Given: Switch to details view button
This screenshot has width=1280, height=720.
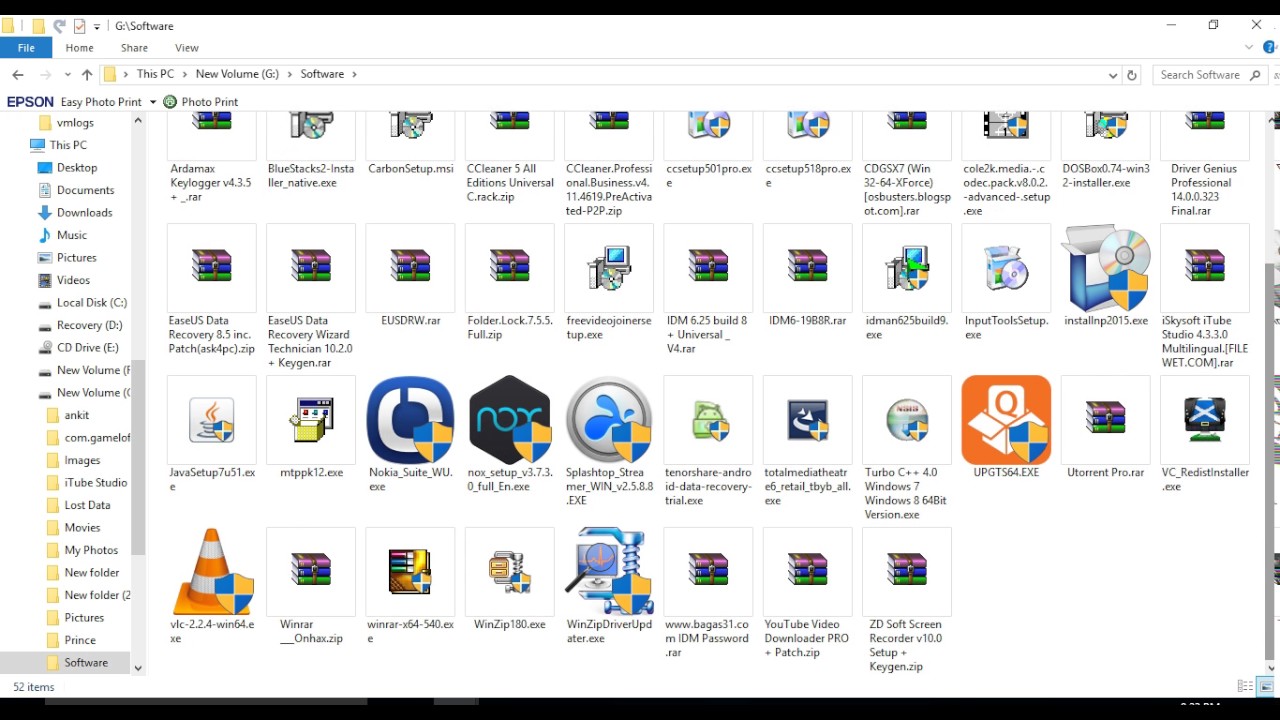Looking at the screenshot, I should [x=1245, y=686].
